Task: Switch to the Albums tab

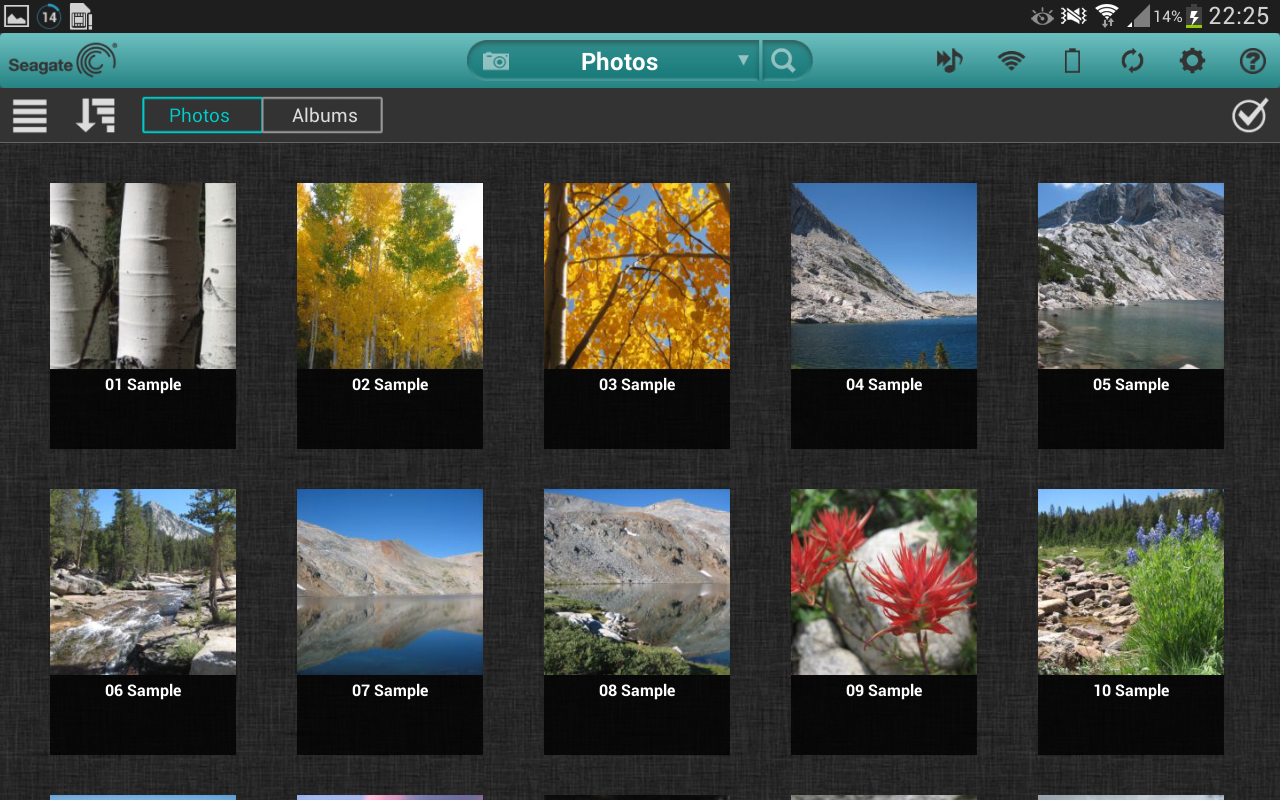Action: [324, 116]
